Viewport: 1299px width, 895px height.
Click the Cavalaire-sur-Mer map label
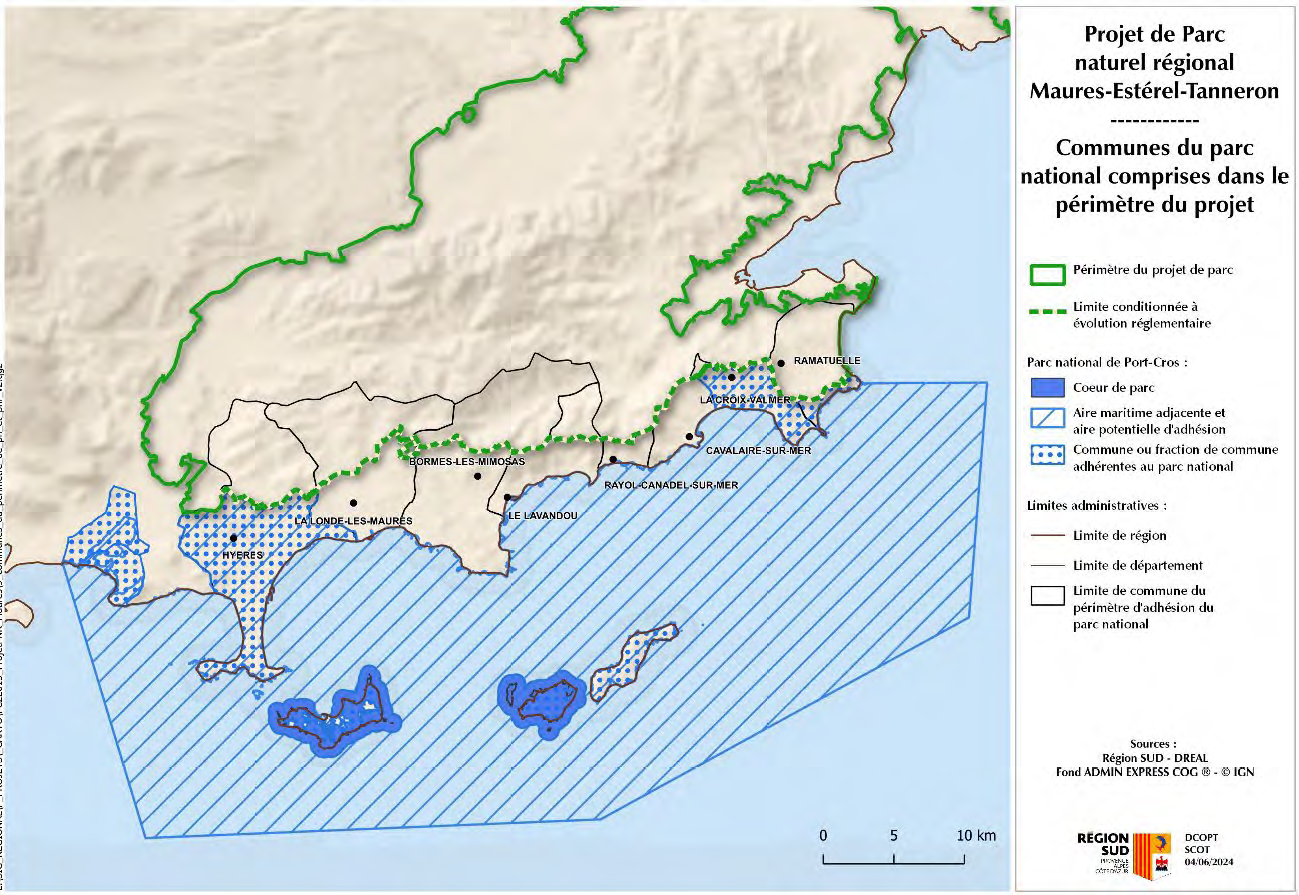click(758, 450)
